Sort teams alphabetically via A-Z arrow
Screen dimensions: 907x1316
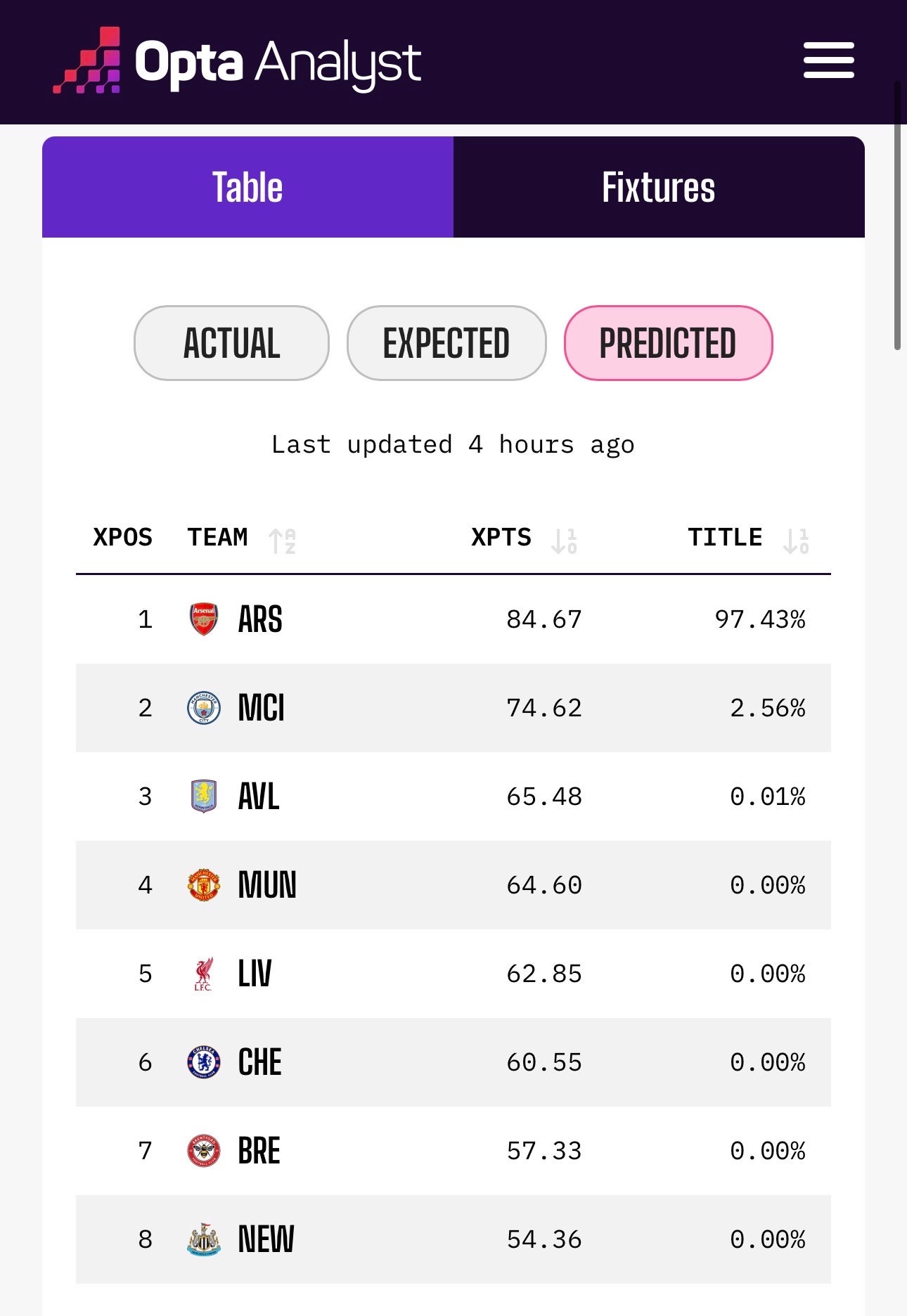click(282, 541)
